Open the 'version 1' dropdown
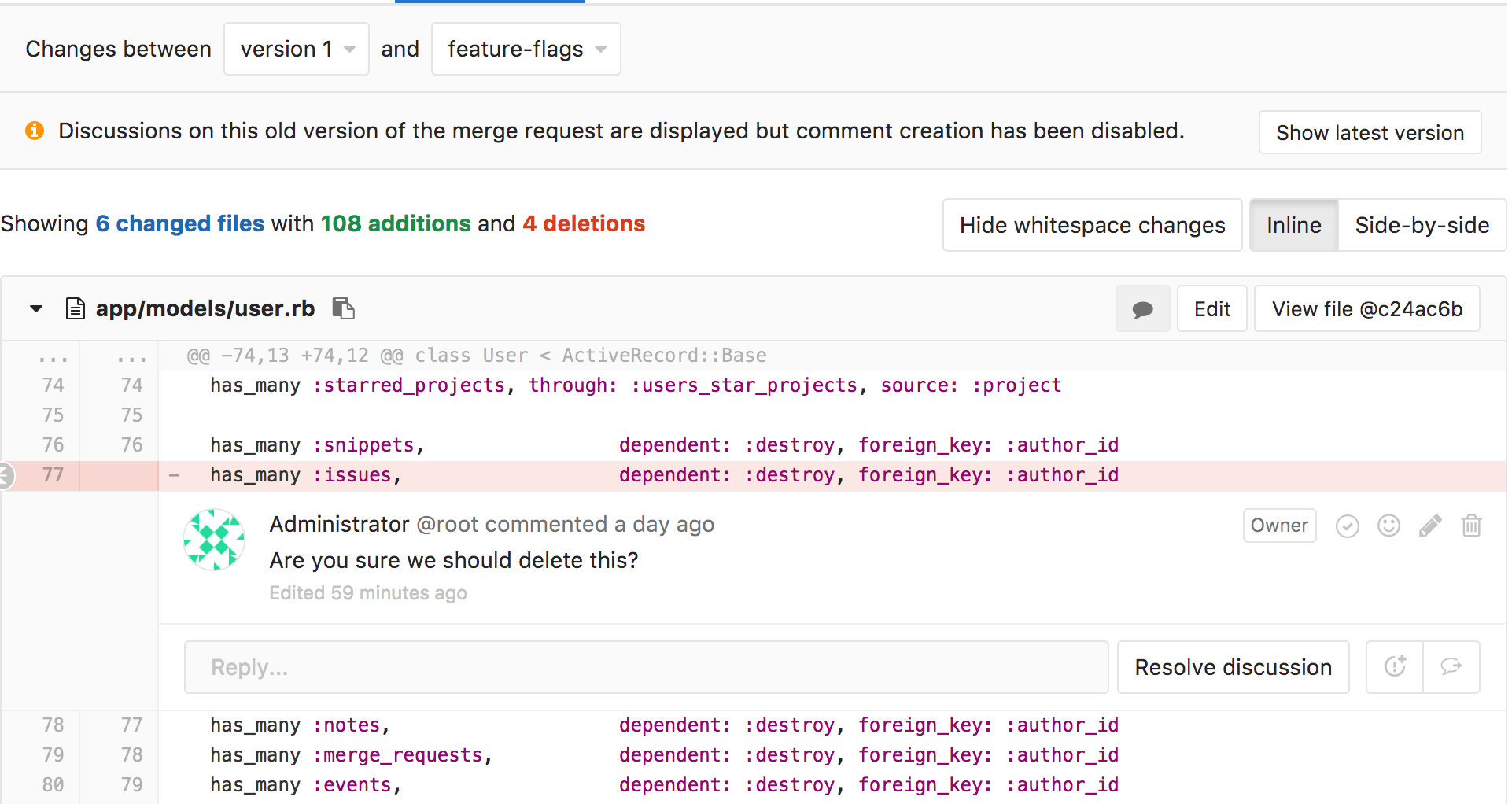 (x=297, y=49)
